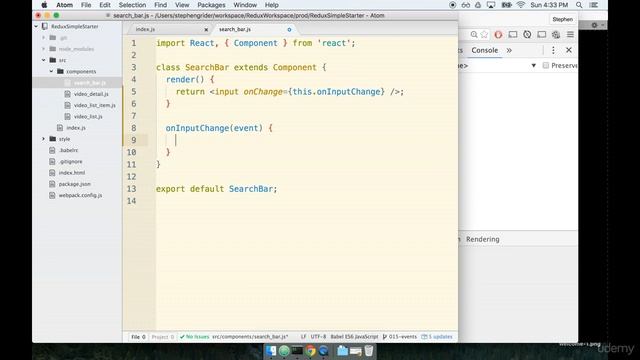This screenshot has height=360, width=640.
Task: Change the LF line ending setting
Action: pos(303,337)
